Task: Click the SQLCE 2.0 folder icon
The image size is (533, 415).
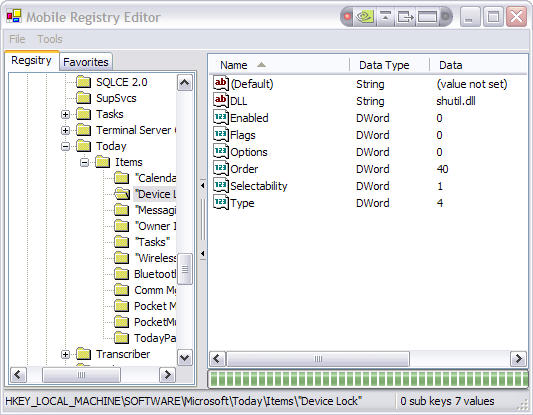Action: (x=84, y=82)
